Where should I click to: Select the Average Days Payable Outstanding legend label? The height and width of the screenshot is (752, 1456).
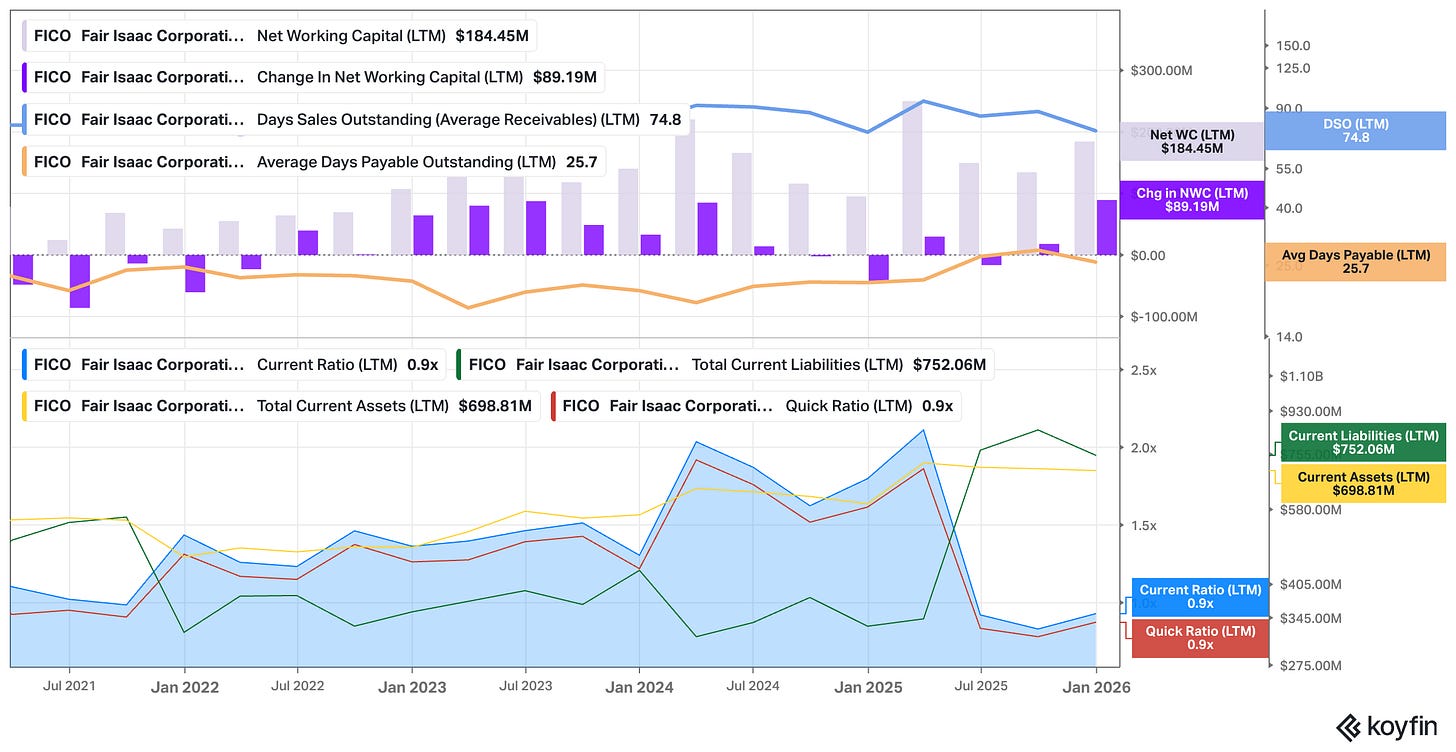406,162
